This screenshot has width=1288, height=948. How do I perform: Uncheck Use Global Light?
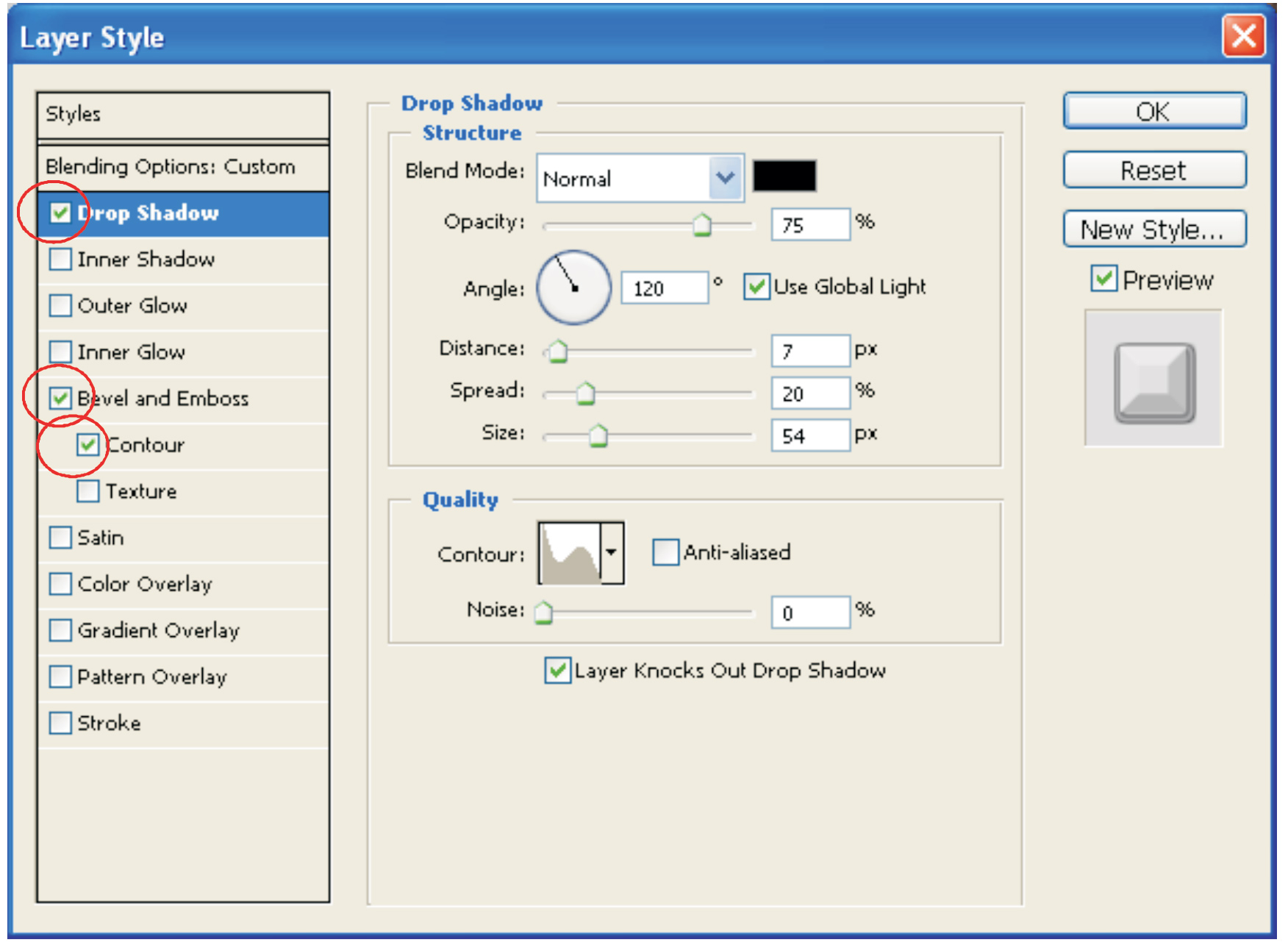756,287
